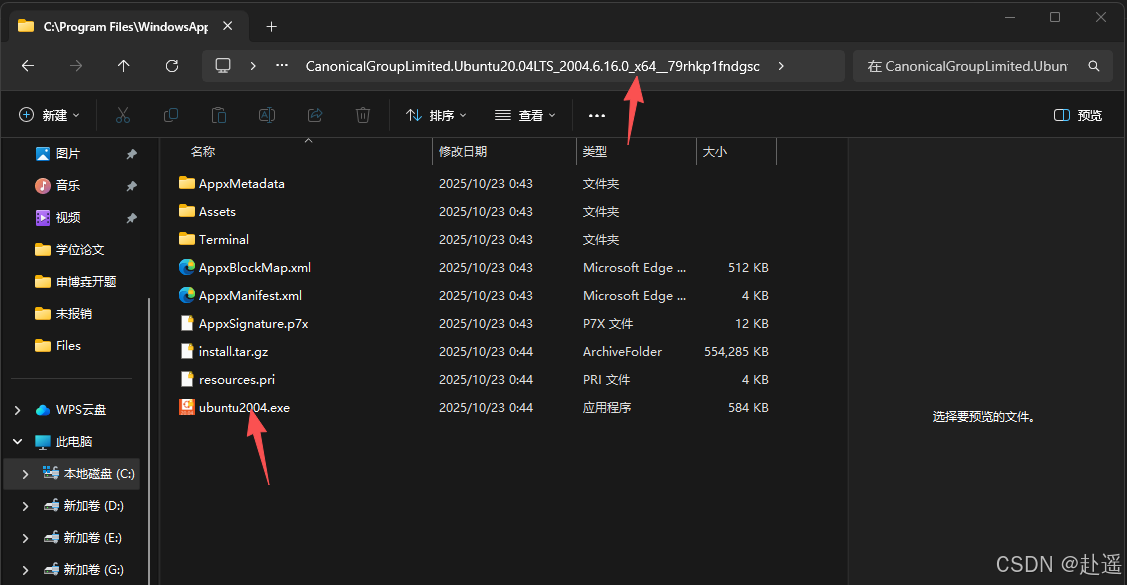
Task: Click the 554,285 KB size of install.tar.gz
Action: 736,351
